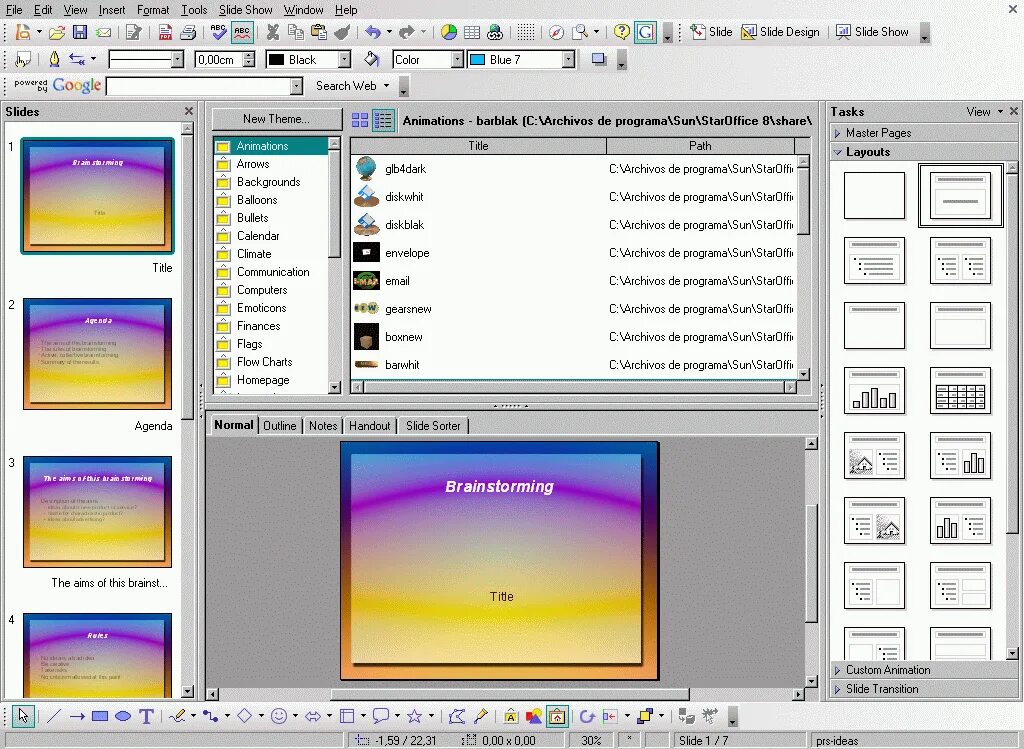Open the Google search box dropdown arrow
The width and height of the screenshot is (1024, 749).
click(x=296, y=86)
